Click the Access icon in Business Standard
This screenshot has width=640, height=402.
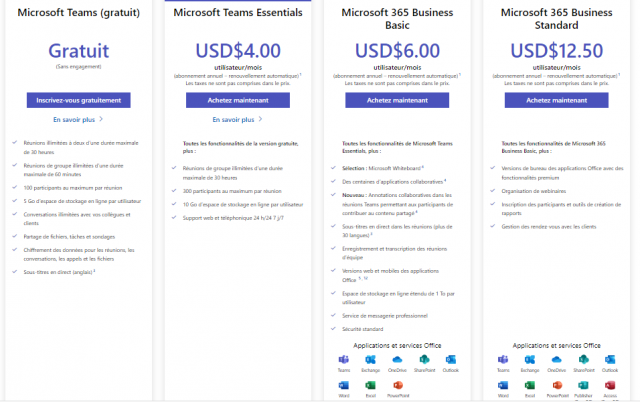[610, 385]
